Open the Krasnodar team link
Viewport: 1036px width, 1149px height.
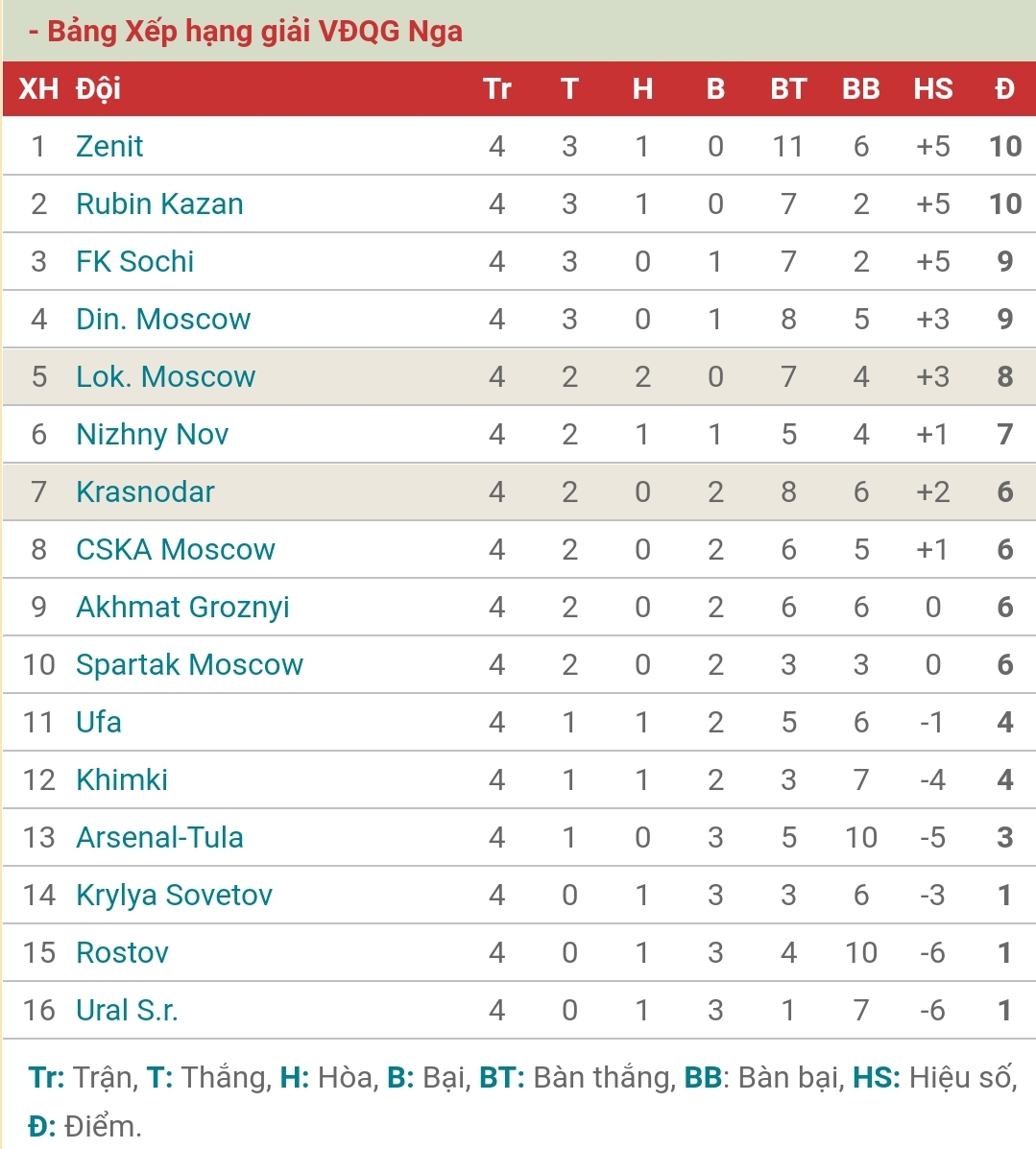145,491
